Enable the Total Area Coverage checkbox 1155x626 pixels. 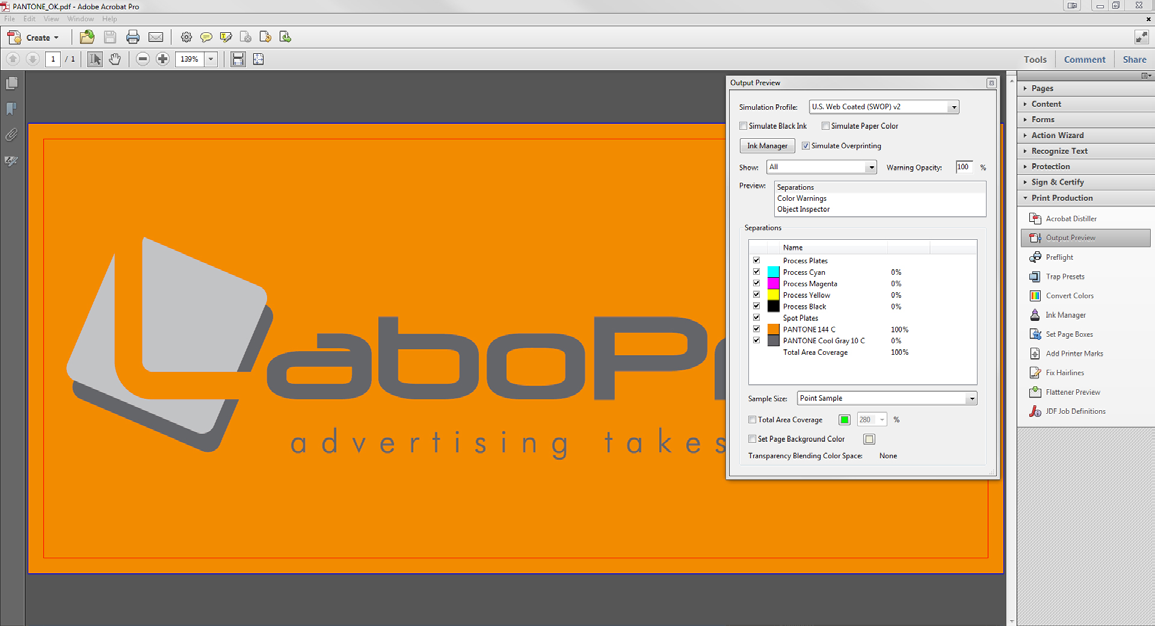tap(752, 420)
